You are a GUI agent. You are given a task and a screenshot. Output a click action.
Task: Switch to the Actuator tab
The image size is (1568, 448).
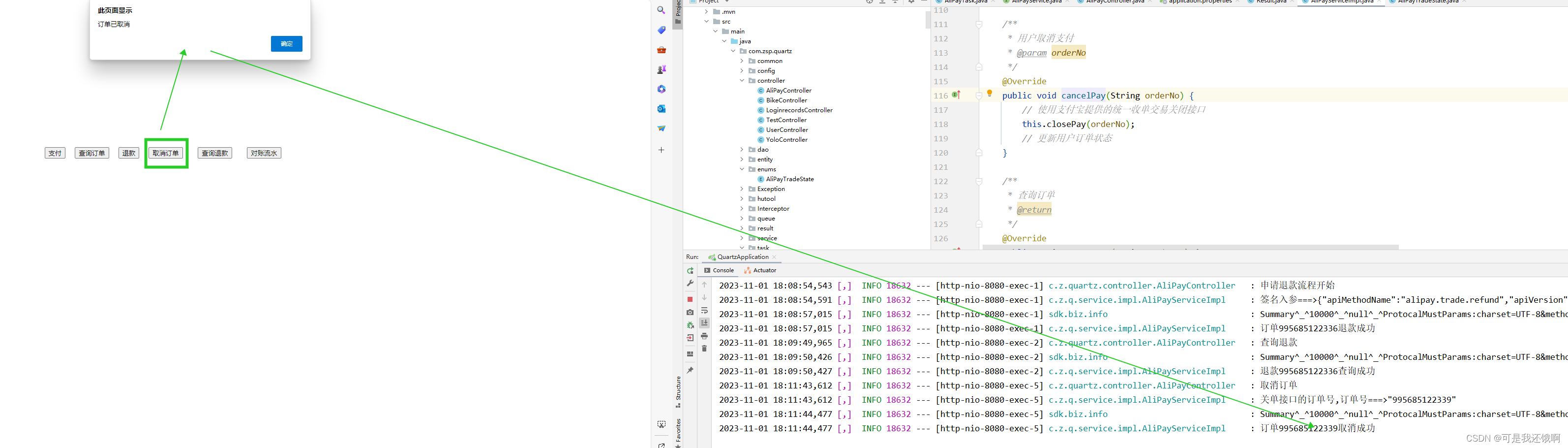point(760,271)
